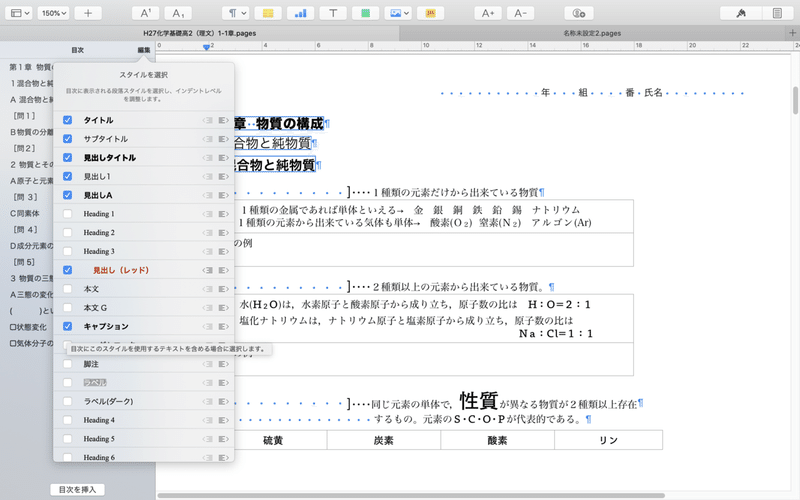The height and width of the screenshot is (500, 800).
Task: Increase indent for 見出しA row
Action: (x=223, y=195)
